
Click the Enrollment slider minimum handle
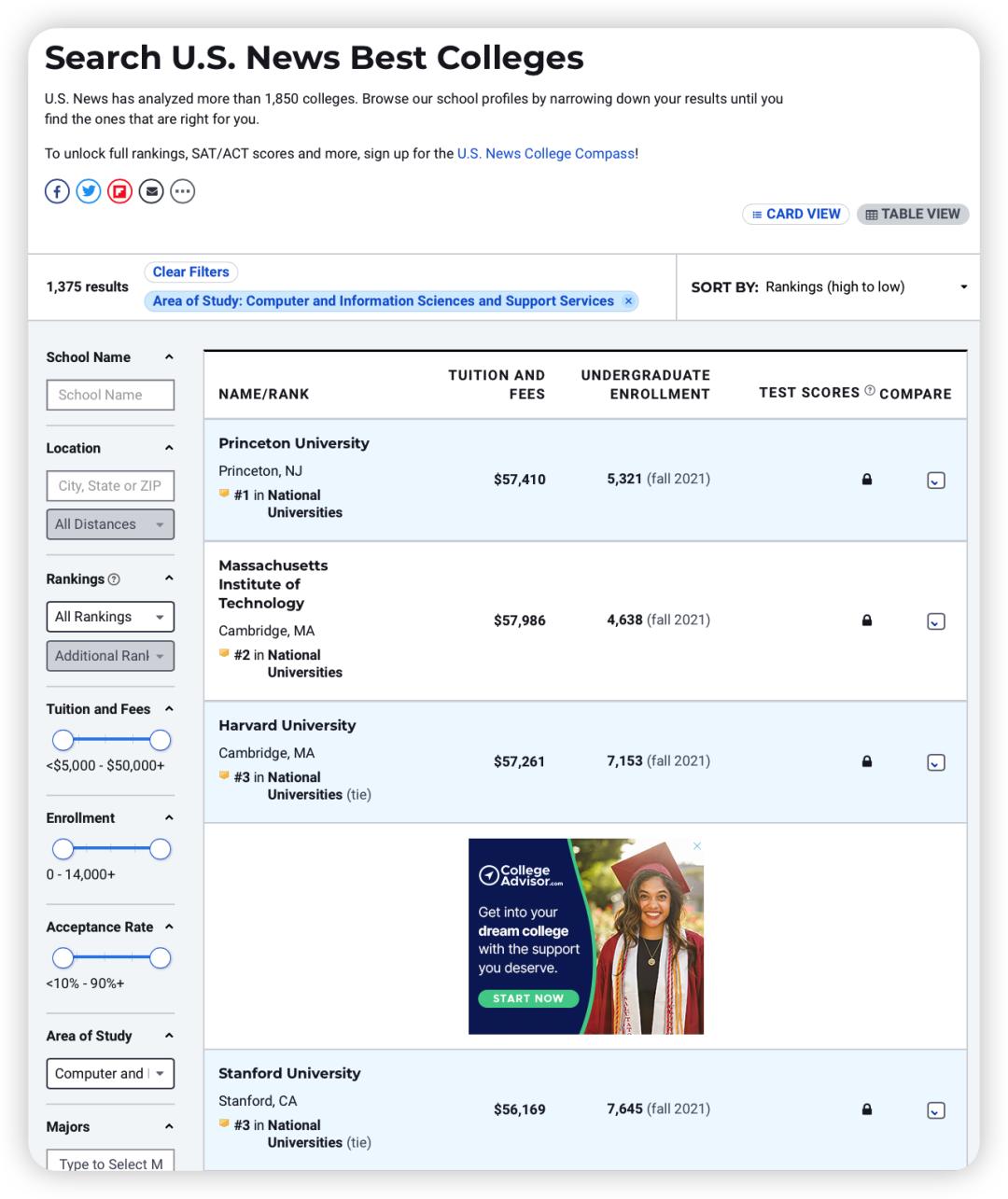(63, 849)
